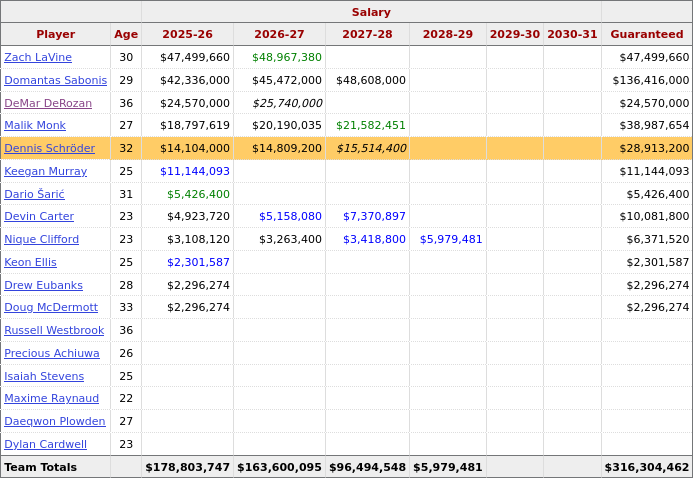
Task: Select Zach LaVine's $47,499,660 2025-26 salary
Action: [195, 57]
